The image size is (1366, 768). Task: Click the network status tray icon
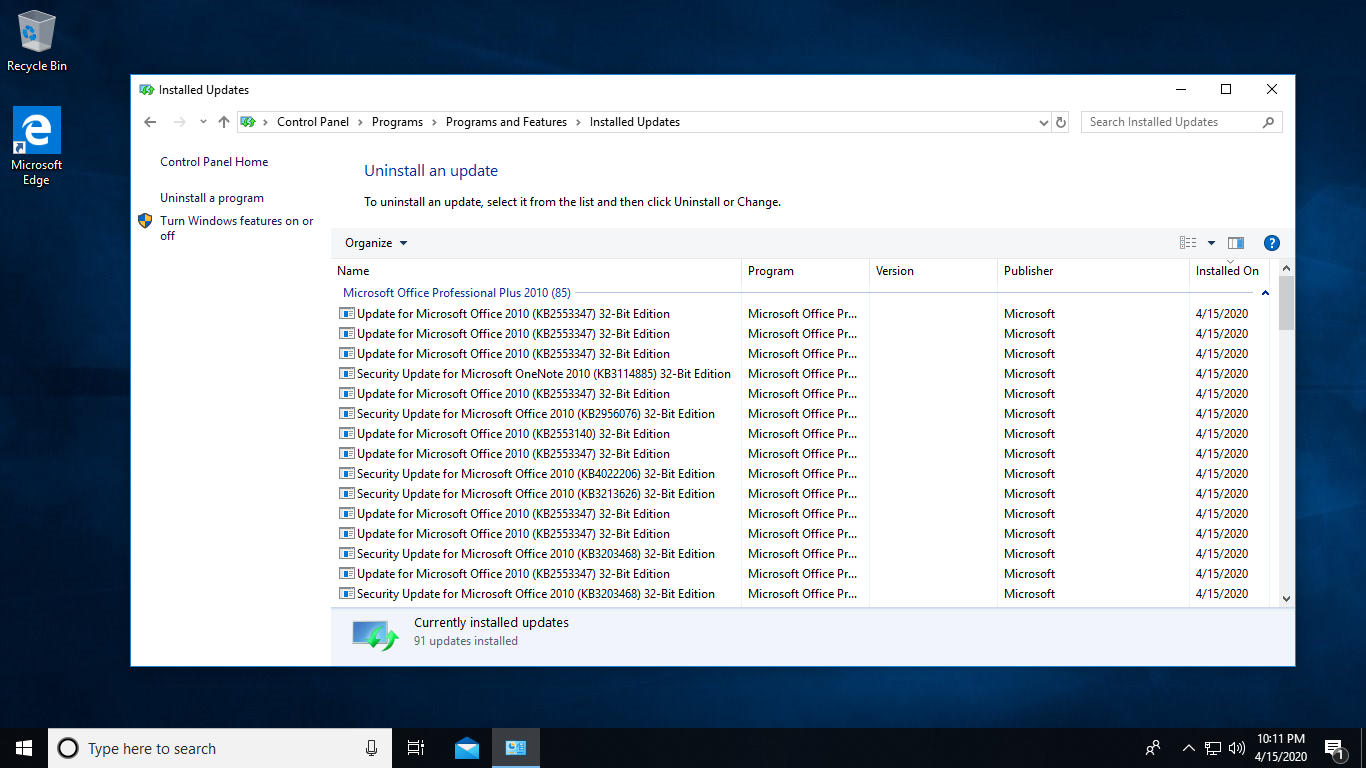tap(1213, 748)
